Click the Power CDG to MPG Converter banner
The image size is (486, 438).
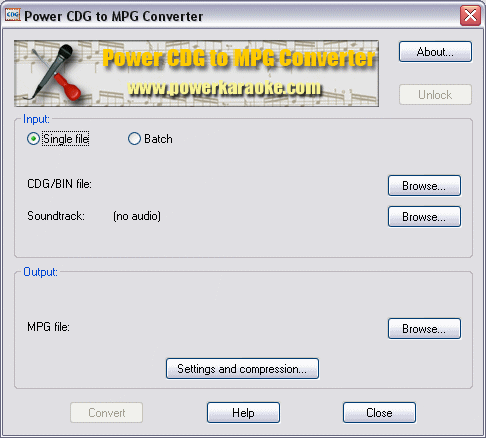[x=196, y=73]
